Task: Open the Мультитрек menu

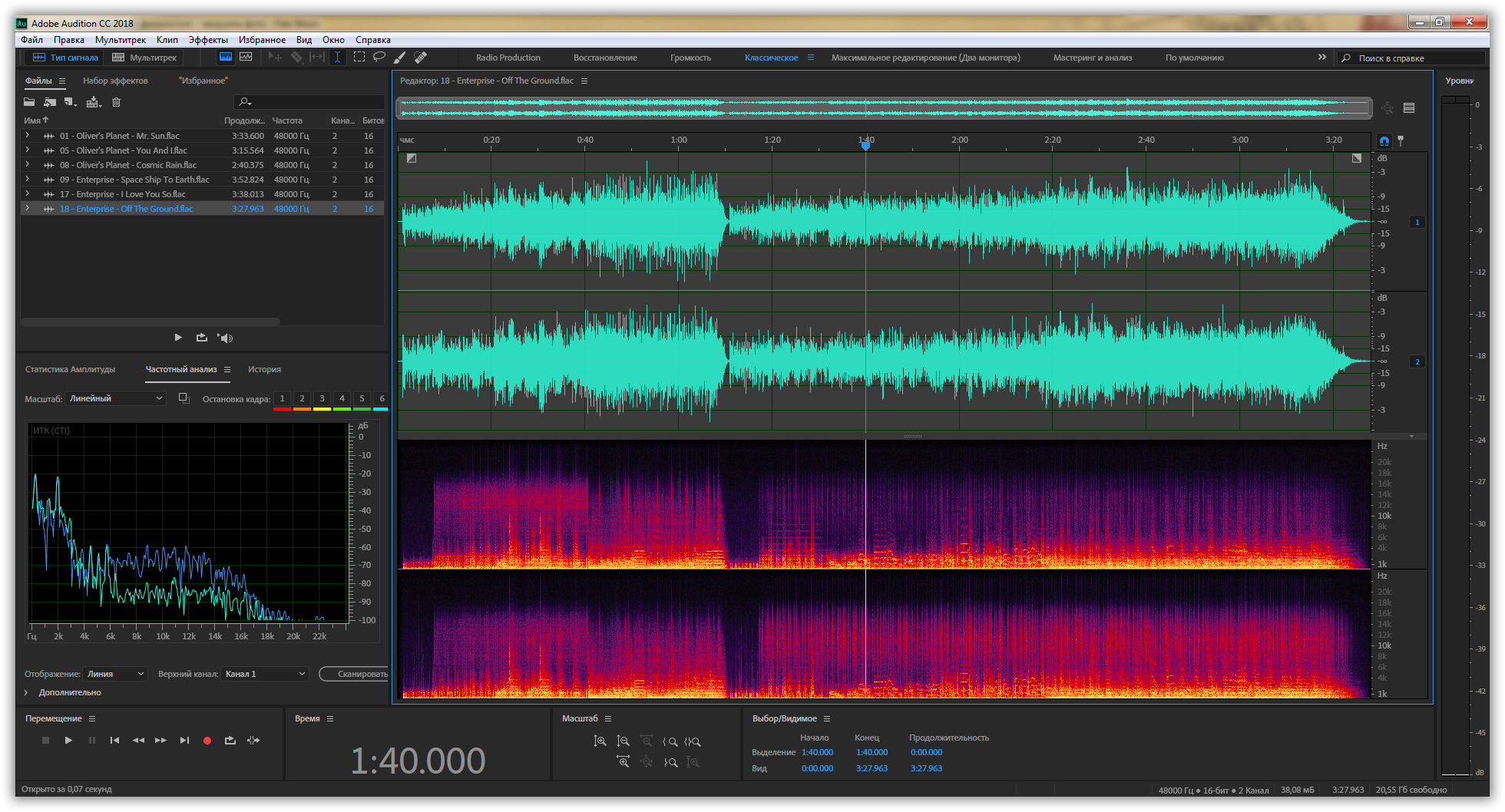Action: tap(121, 40)
